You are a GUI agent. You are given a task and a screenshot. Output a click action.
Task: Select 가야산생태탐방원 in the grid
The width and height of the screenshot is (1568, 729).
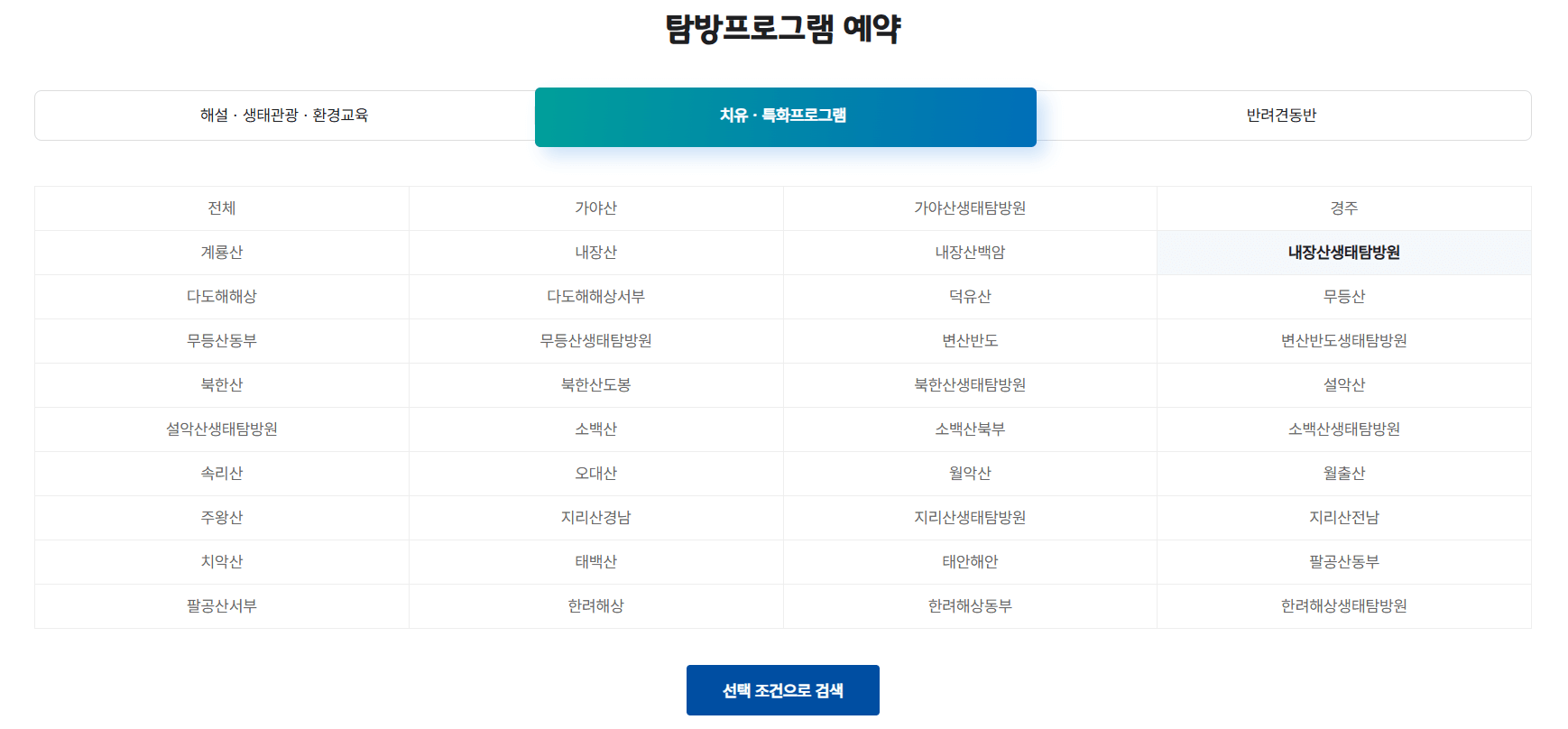coord(970,208)
